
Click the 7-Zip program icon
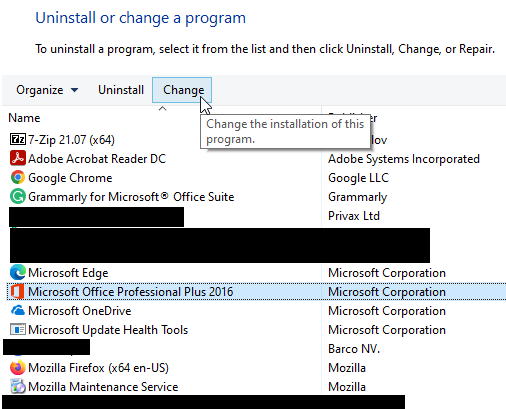(18, 139)
